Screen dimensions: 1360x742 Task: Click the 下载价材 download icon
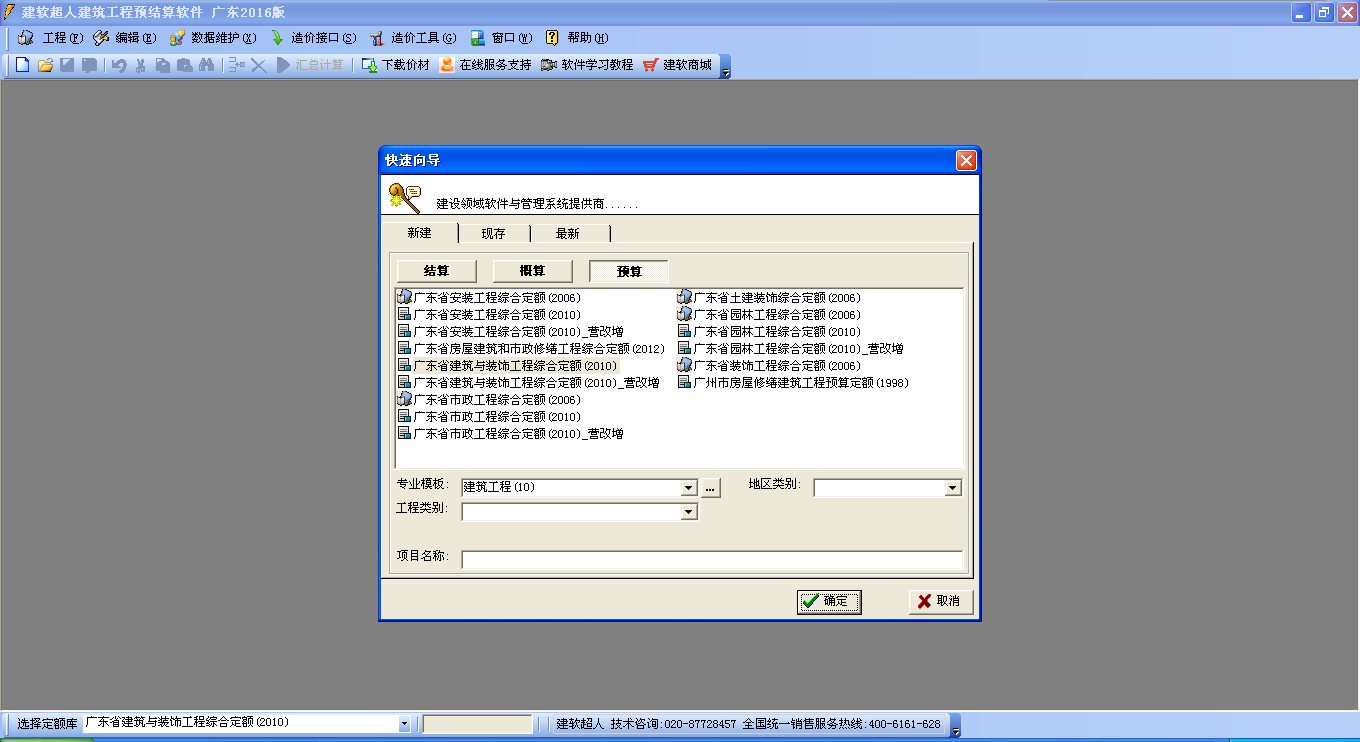click(395, 65)
